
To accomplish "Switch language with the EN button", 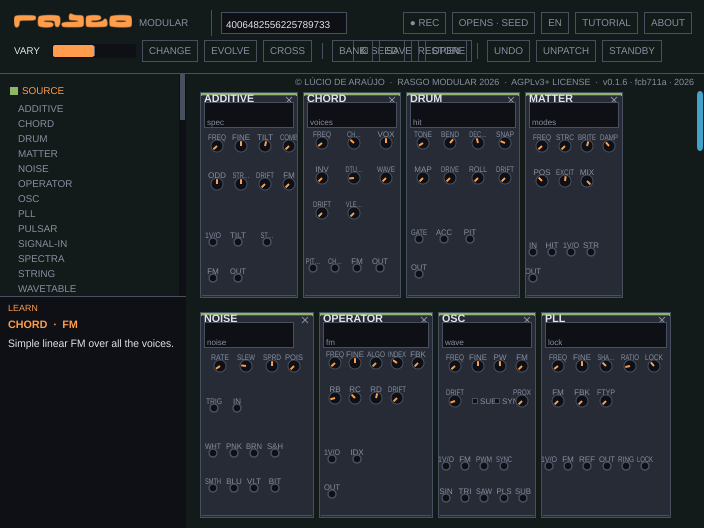I will pyautogui.click(x=555, y=23).
